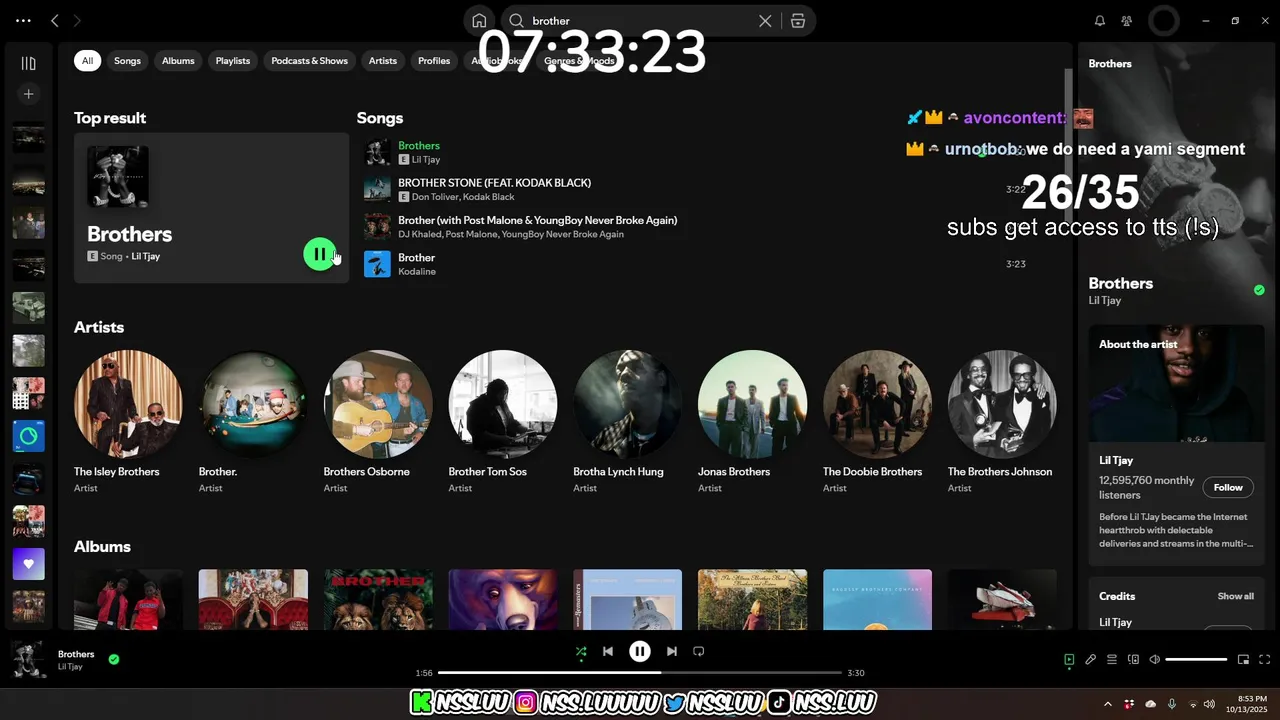Screen dimensions: 1280x720
Task: Select the All filter chip
Action: click(87, 61)
